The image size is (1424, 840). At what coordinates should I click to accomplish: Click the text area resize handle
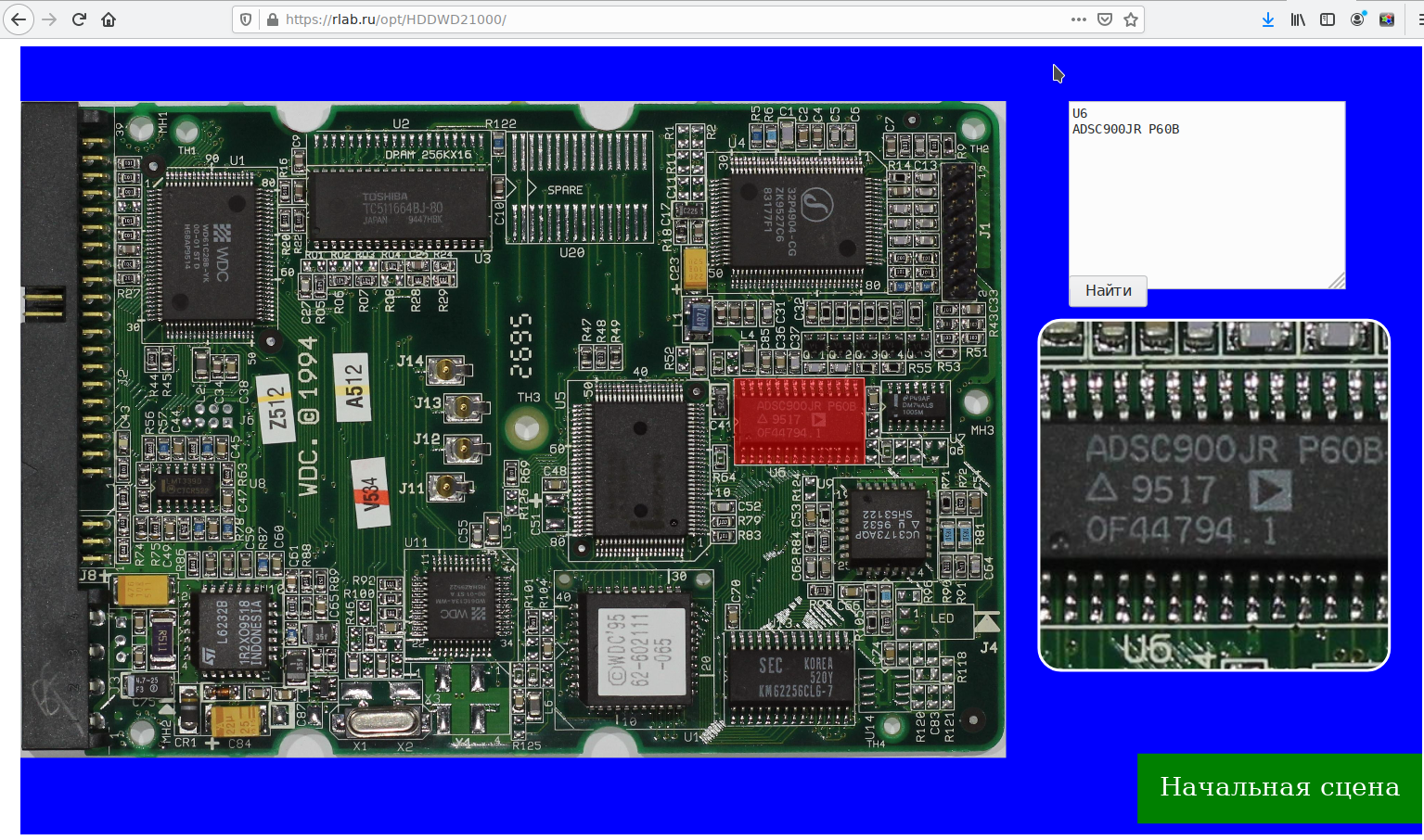point(1338,281)
